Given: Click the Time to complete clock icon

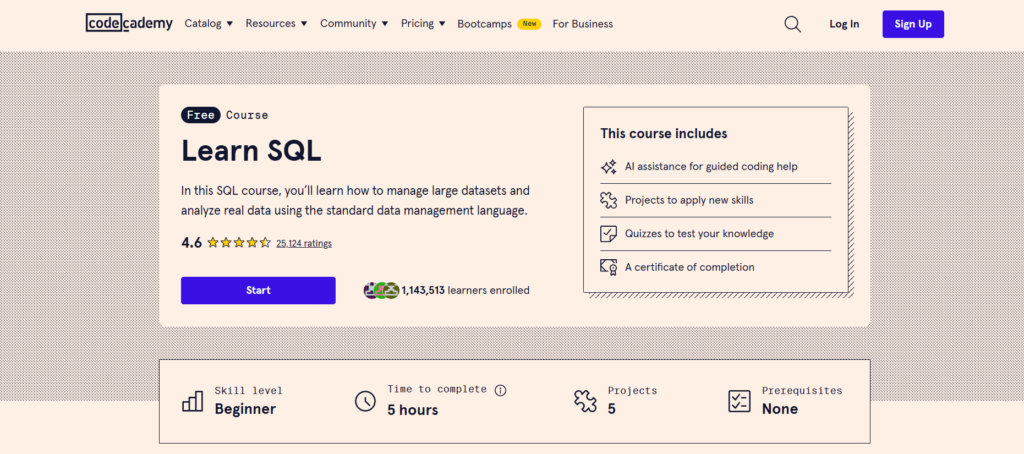Looking at the screenshot, I should (365, 401).
